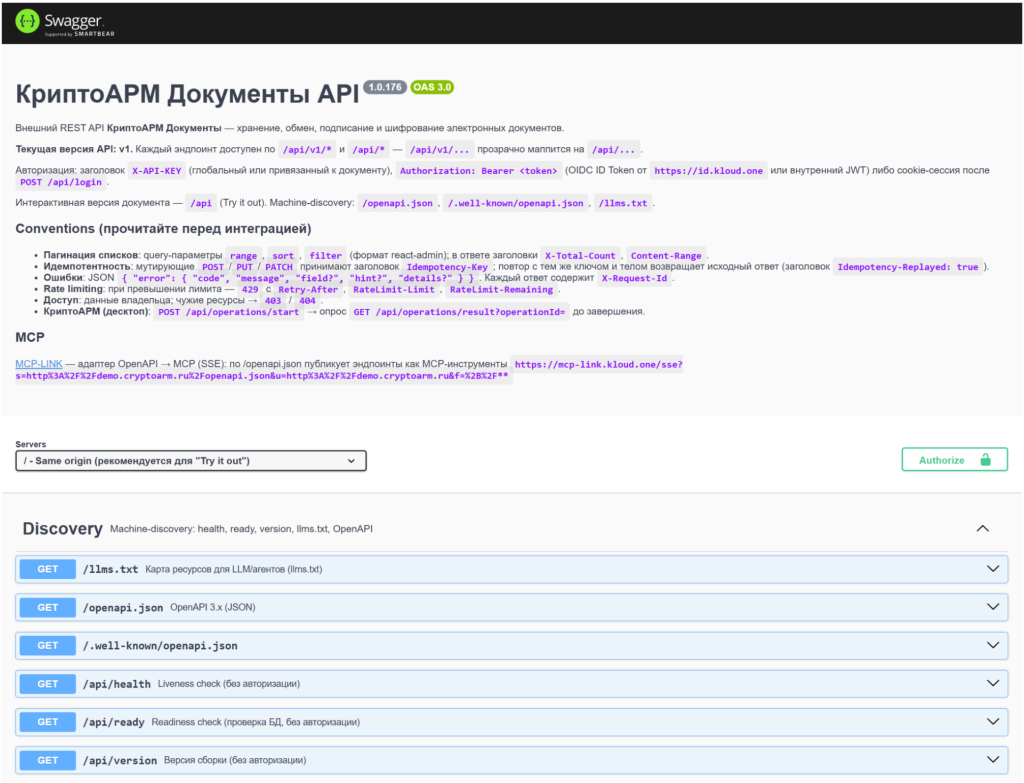Click the Authorize button
1024x783 pixels.
pos(954,460)
